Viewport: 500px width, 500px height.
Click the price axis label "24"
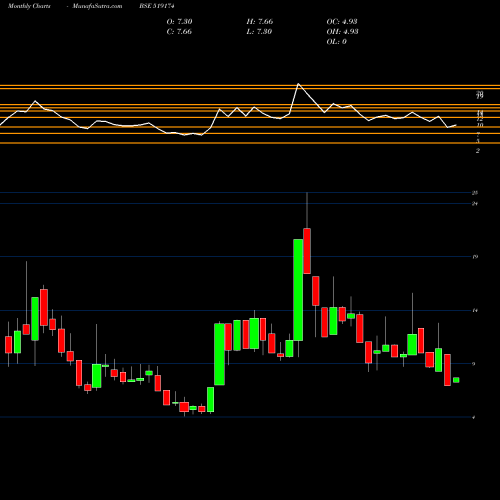[x=475, y=204]
